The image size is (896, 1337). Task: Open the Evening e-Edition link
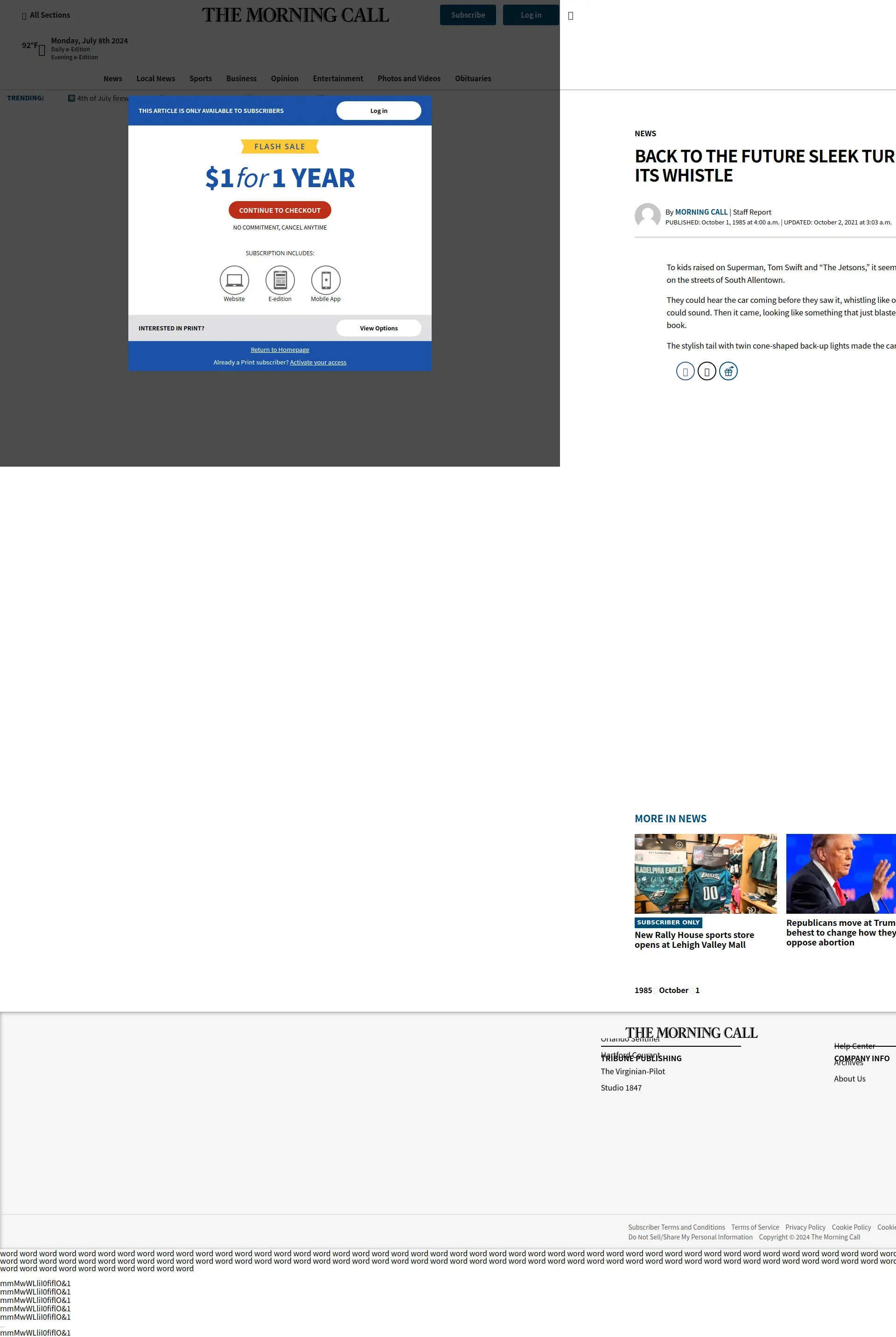pyautogui.click(x=74, y=57)
